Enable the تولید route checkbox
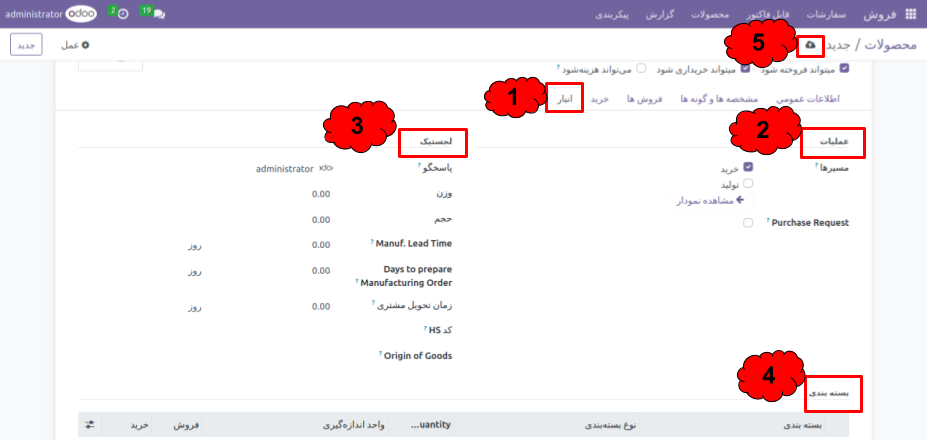The image size is (928, 440). coord(748,184)
